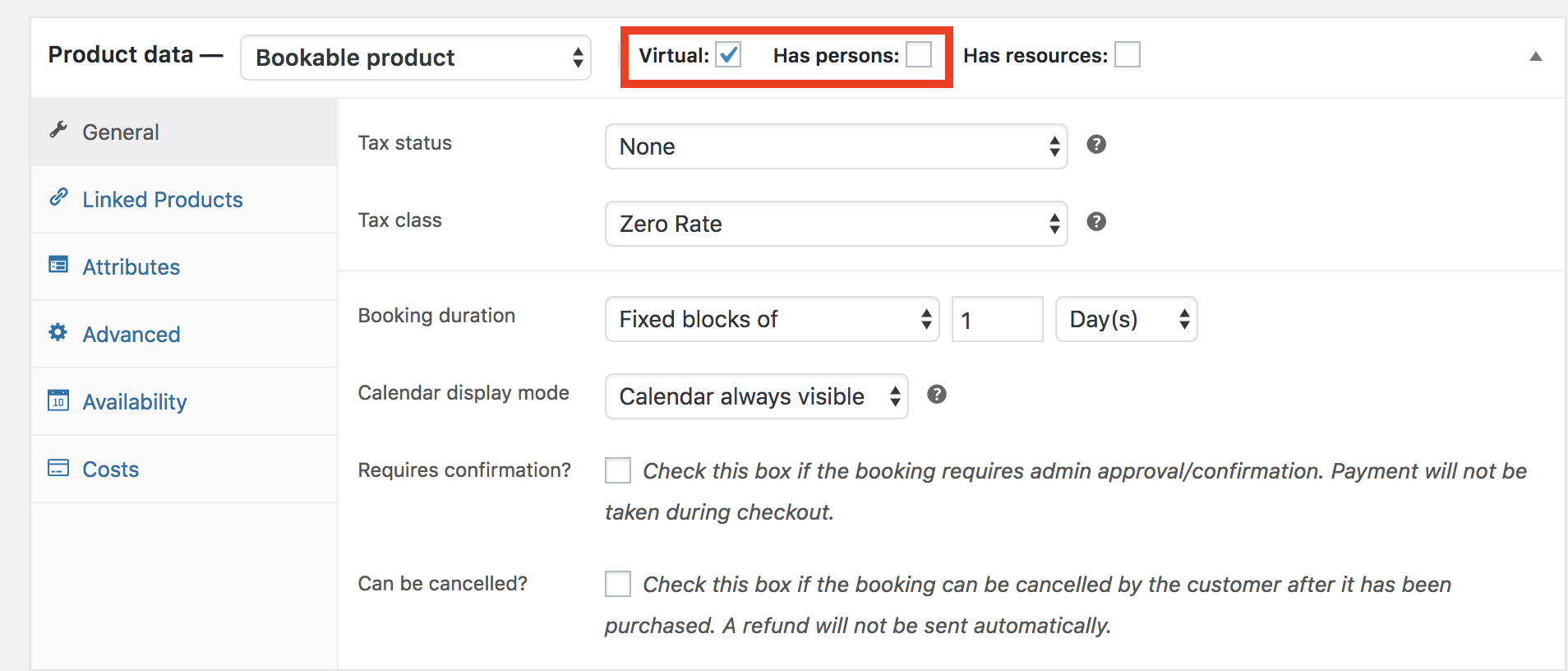Click the Attributes list icon
The height and width of the screenshot is (671, 1568).
pyautogui.click(x=58, y=265)
